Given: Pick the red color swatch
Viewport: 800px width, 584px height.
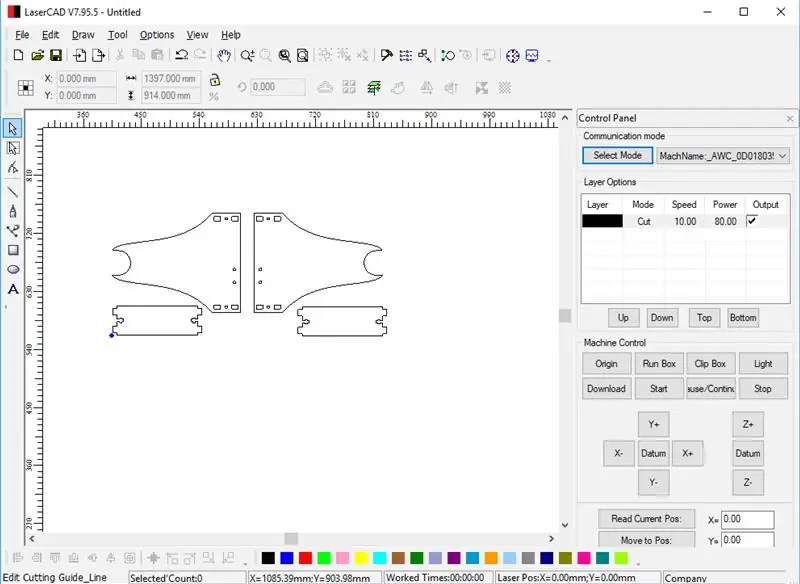Looking at the screenshot, I should point(305,558).
